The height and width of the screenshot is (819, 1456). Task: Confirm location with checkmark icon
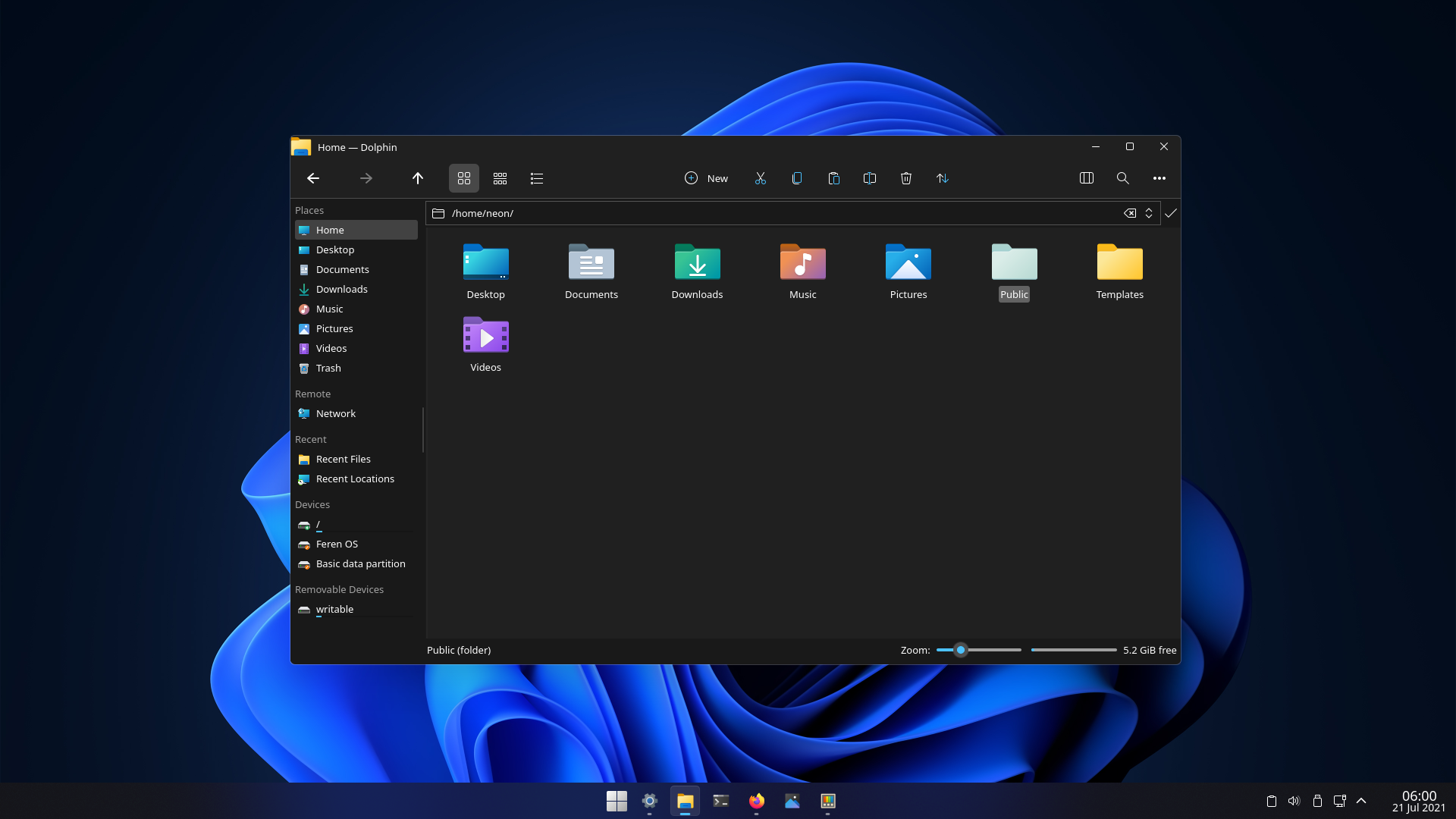pos(1171,213)
